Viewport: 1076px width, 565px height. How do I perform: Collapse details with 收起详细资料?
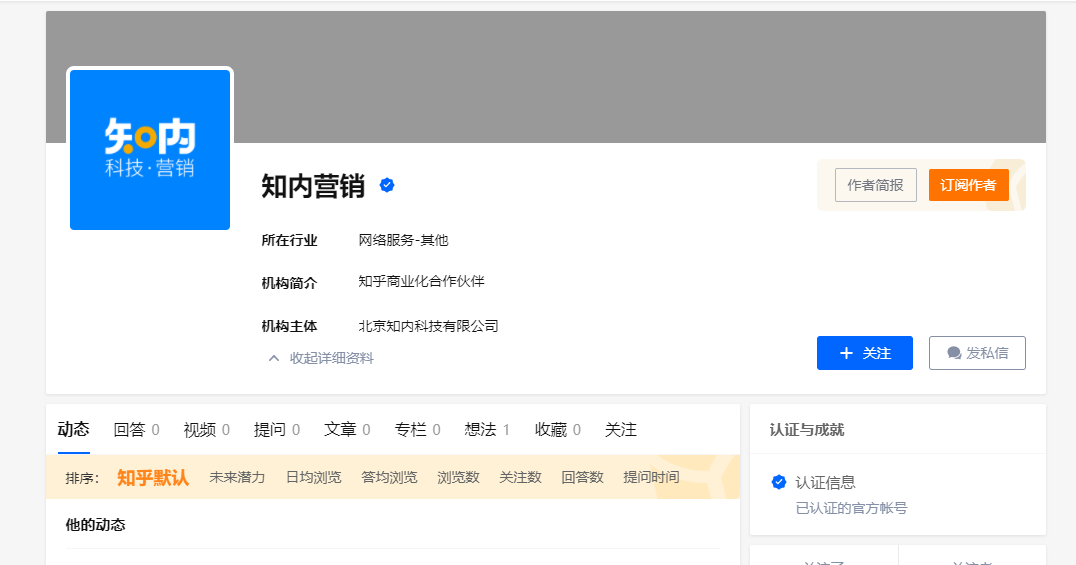tap(320, 358)
